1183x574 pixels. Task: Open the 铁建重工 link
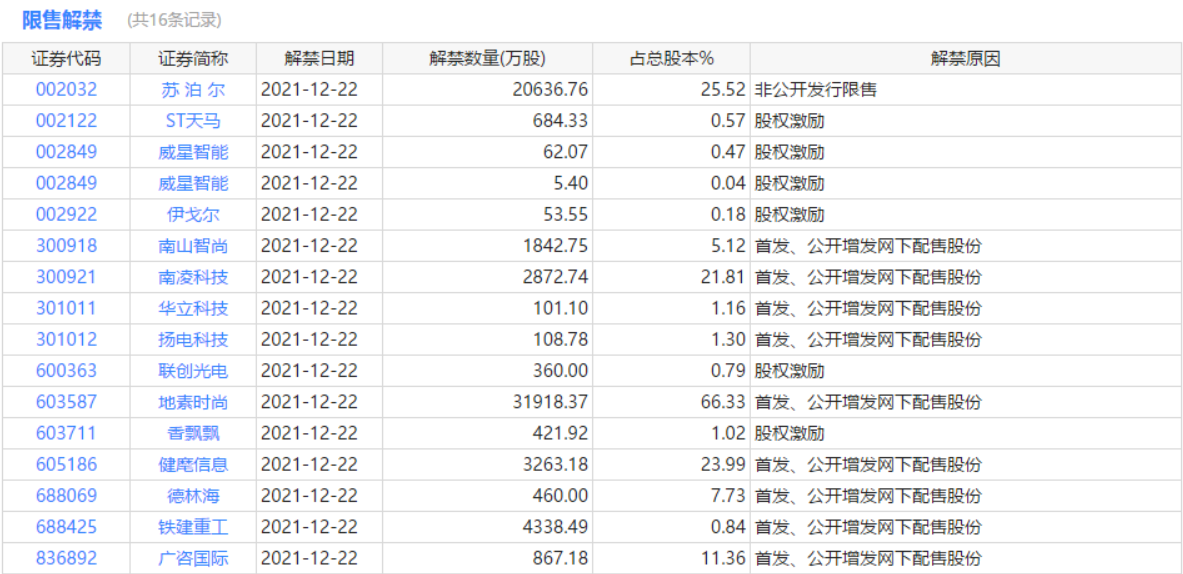pyautogui.click(x=193, y=527)
